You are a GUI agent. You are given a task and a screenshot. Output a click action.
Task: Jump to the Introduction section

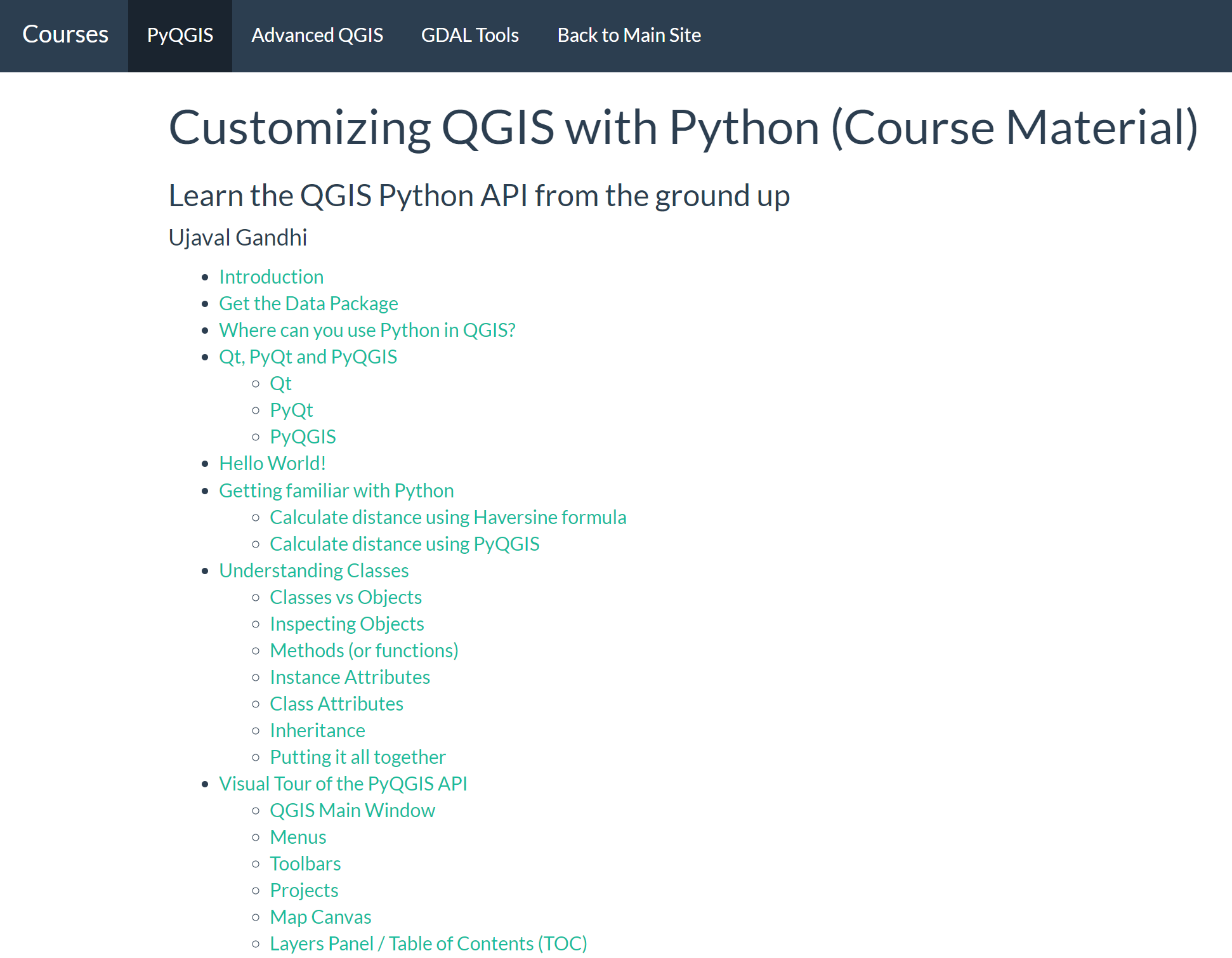tap(271, 277)
